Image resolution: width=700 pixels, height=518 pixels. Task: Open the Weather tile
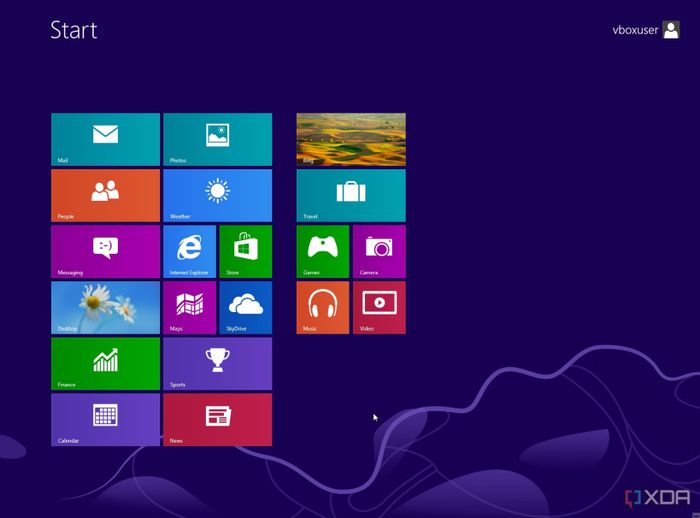point(217,196)
